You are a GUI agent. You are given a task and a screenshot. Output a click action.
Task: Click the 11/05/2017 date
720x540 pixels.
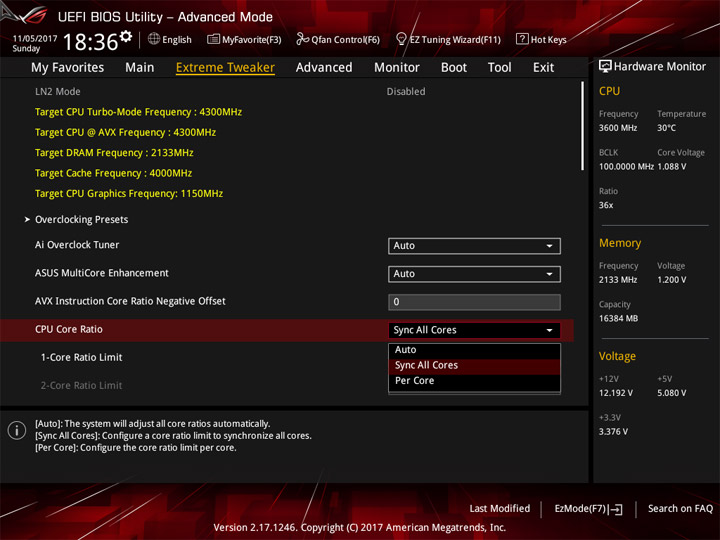35,39
